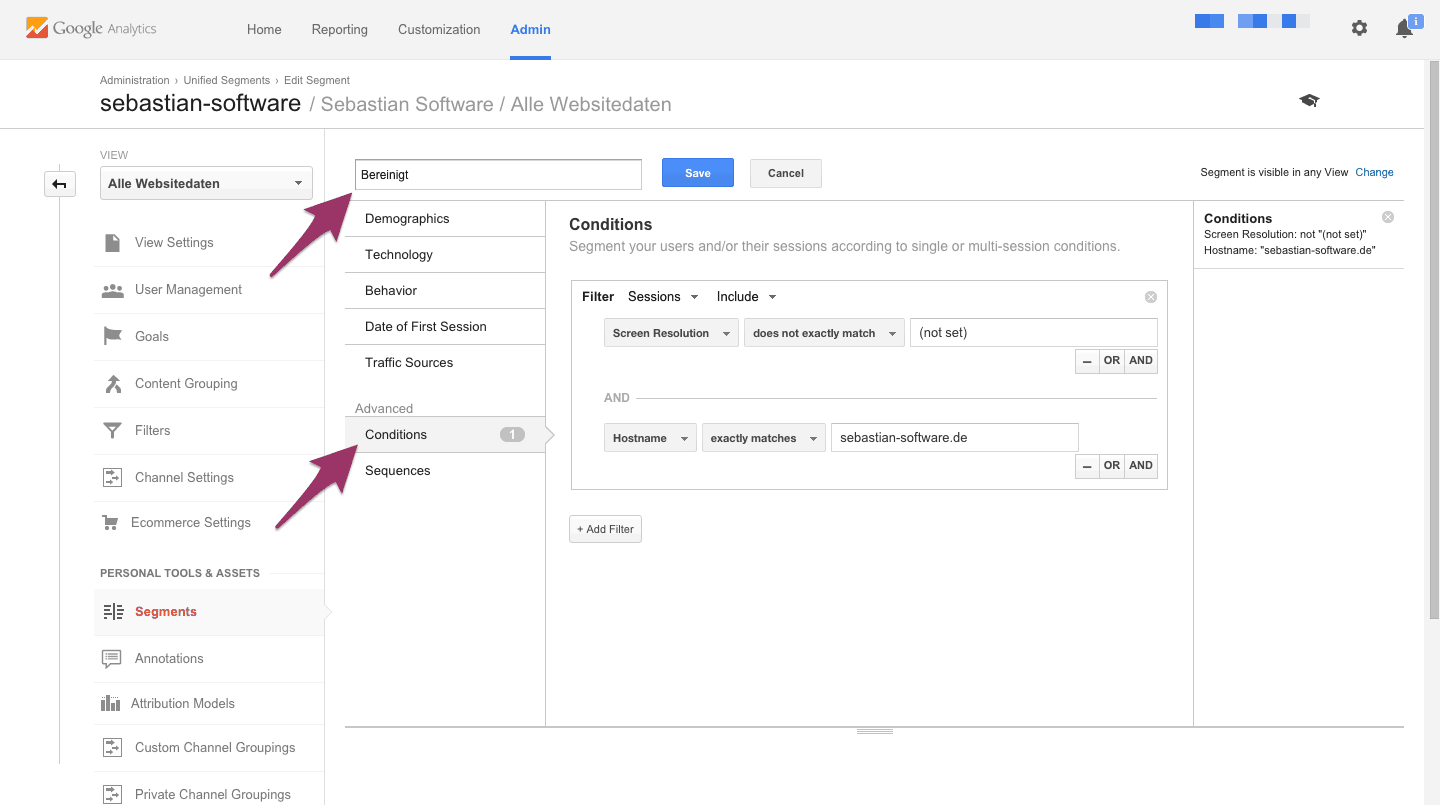Viewport: 1440px width, 805px height.
Task: Click minus button on Hostname row
Action: tap(1087, 466)
